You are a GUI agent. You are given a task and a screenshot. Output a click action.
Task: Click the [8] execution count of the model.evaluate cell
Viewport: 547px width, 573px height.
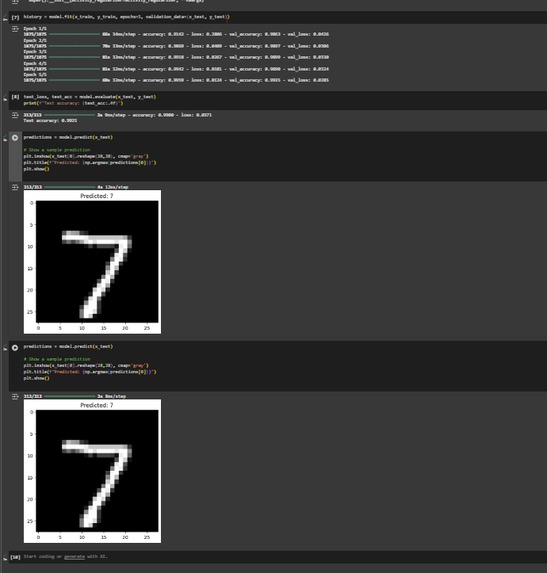15,97
